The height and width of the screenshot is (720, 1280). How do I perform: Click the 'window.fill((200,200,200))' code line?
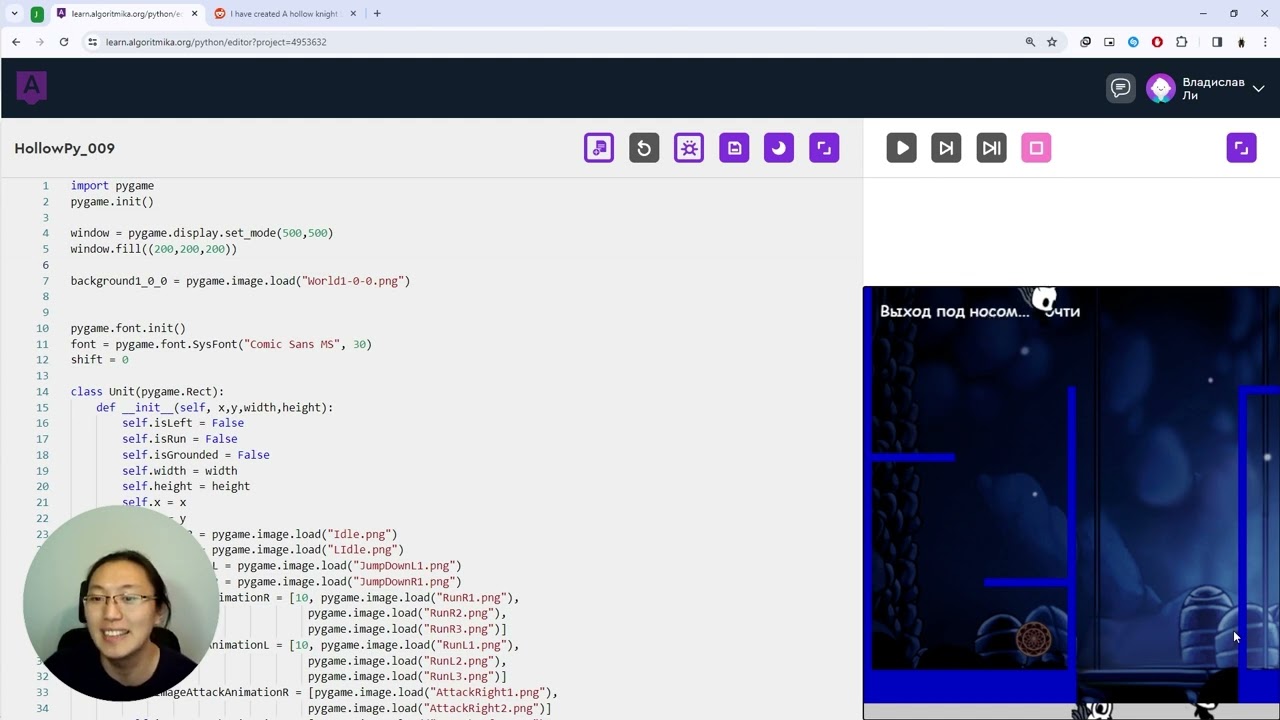tap(154, 249)
